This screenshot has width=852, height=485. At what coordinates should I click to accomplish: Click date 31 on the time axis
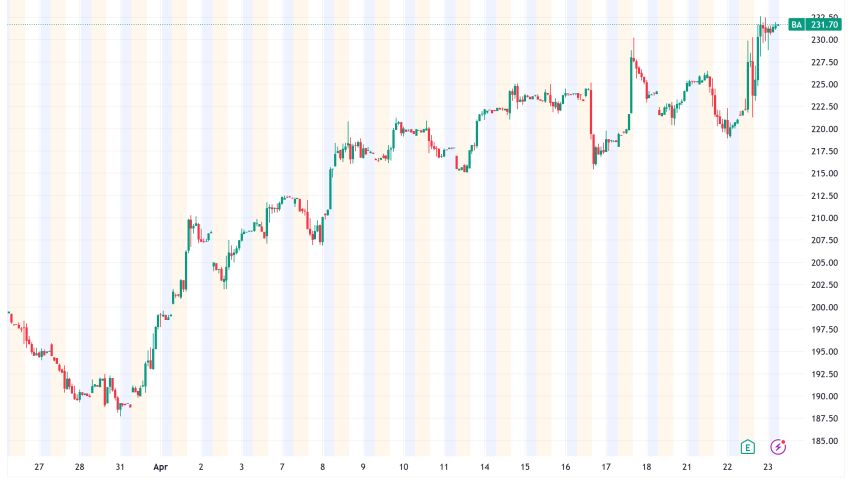[120, 467]
